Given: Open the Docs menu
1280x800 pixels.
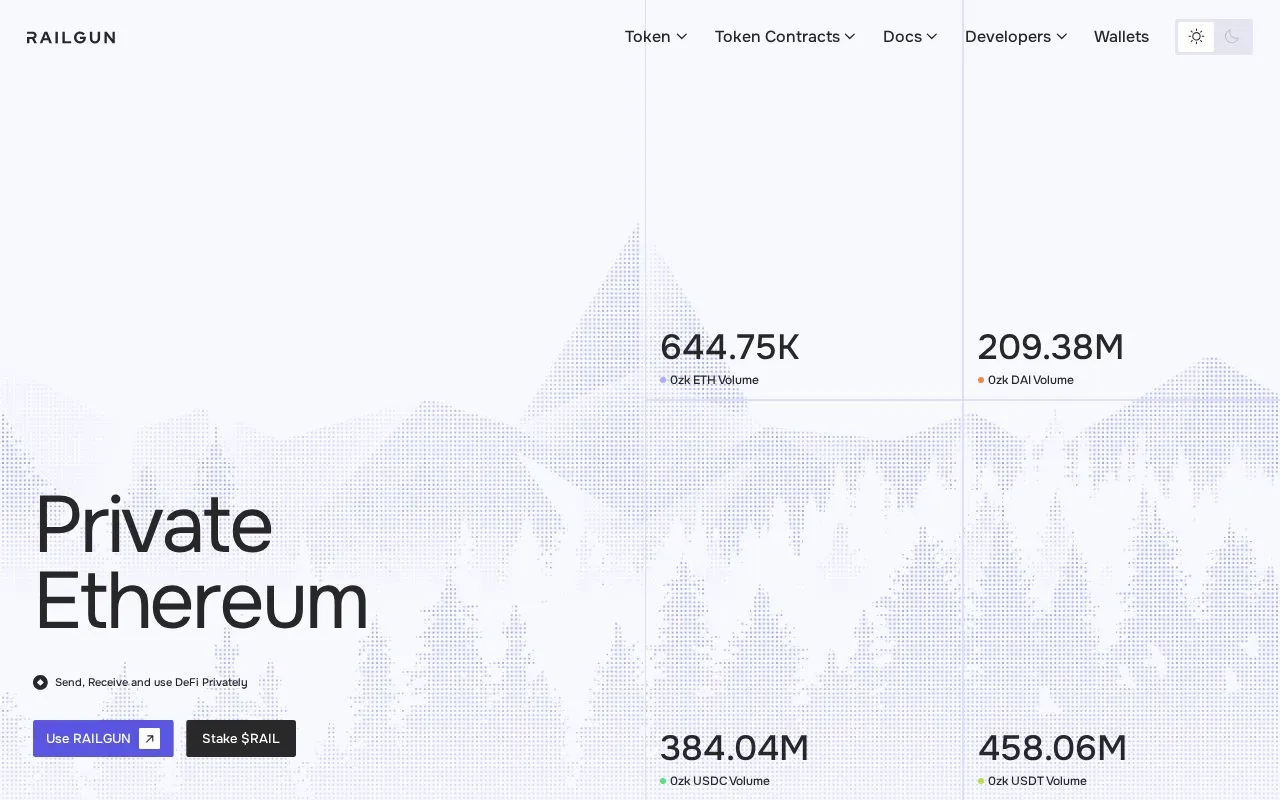Looking at the screenshot, I should point(910,37).
